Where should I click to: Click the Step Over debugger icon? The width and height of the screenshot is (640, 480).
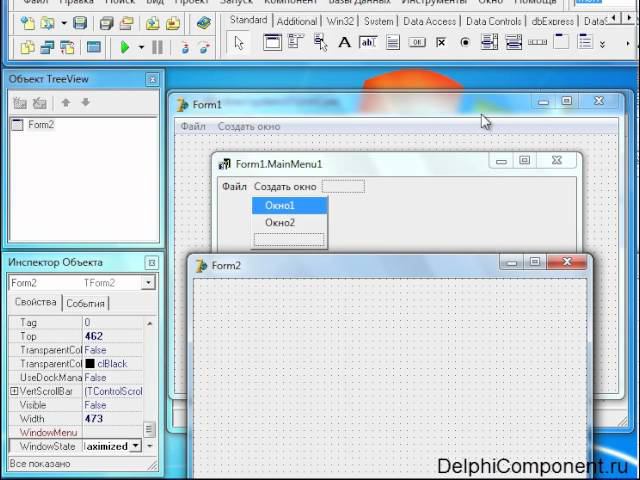[x=204, y=48]
